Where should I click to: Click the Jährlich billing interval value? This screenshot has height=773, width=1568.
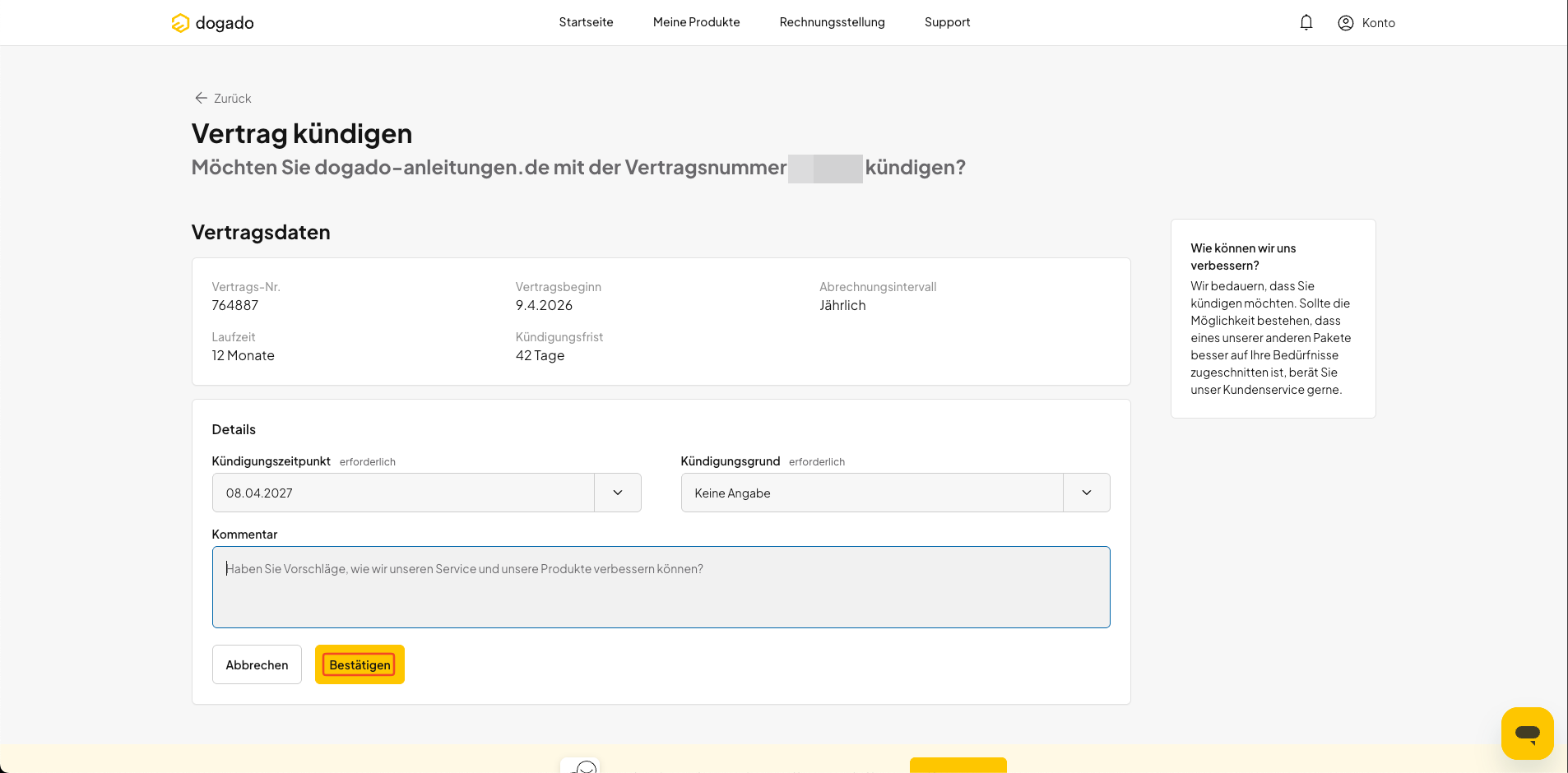coord(842,305)
